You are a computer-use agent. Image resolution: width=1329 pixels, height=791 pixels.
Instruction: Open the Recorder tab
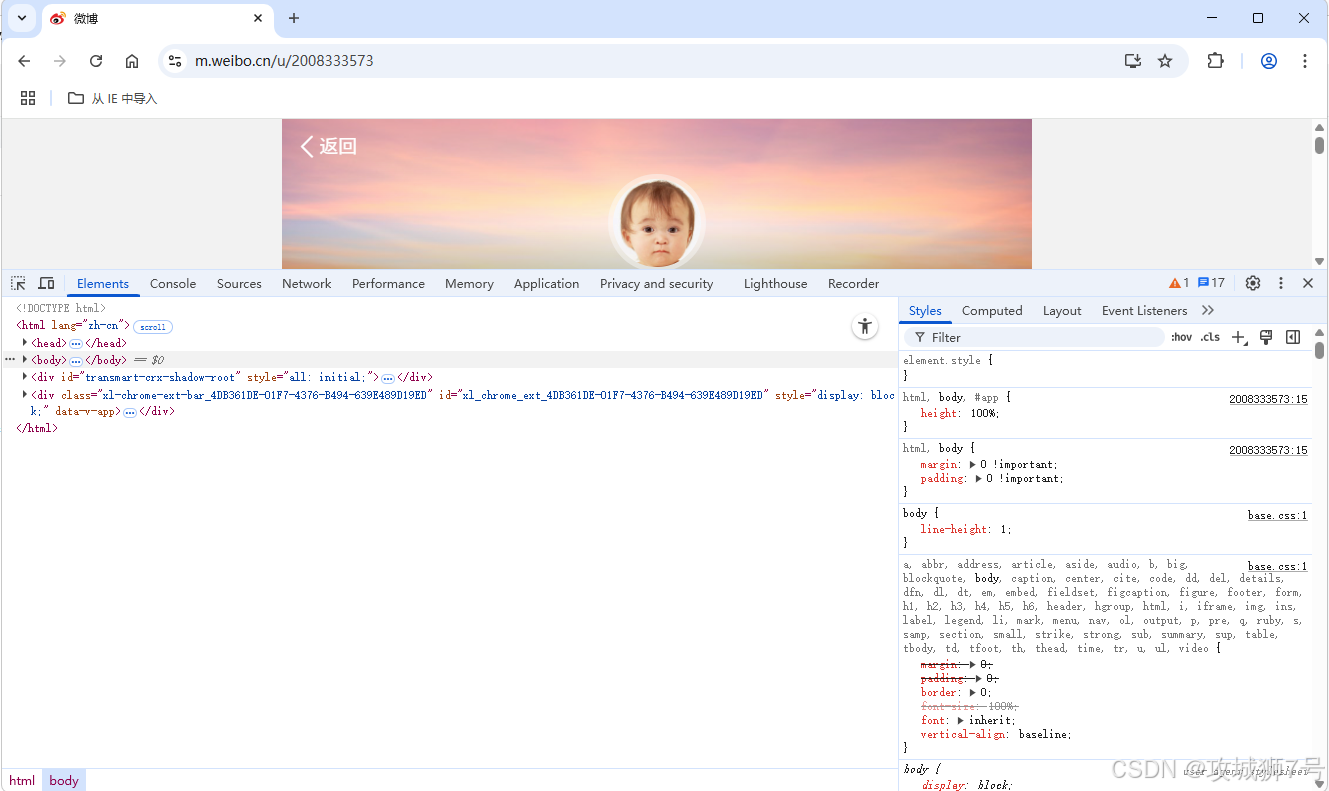click(853, 283)
